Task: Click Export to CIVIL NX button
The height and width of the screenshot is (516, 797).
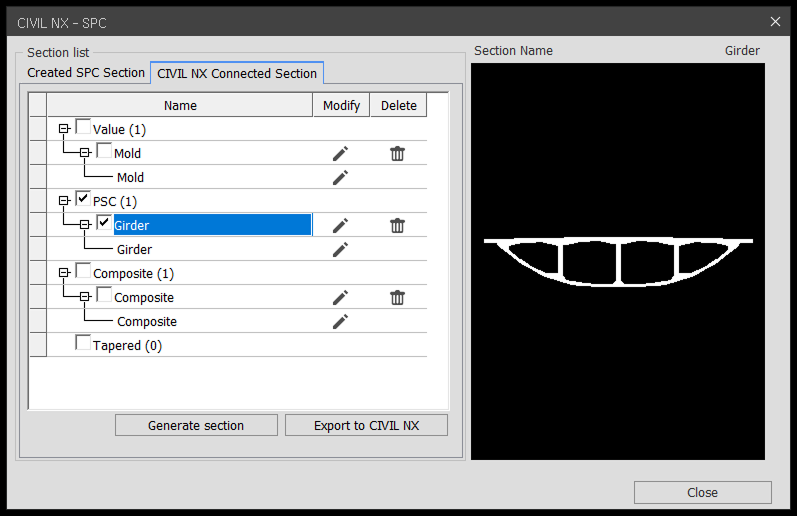Action: tap(366, 425)
